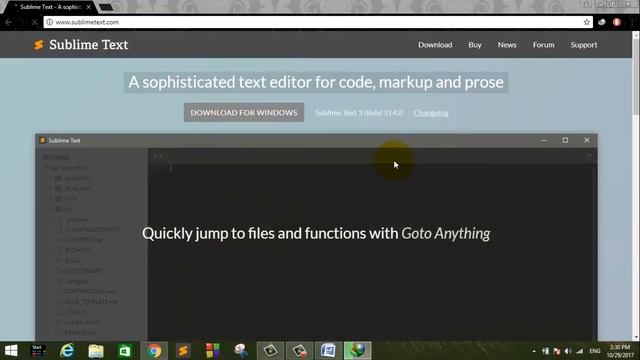Open the Chrome menu with three dots
This screenshot has width=640, height=360.
point(631,22)
